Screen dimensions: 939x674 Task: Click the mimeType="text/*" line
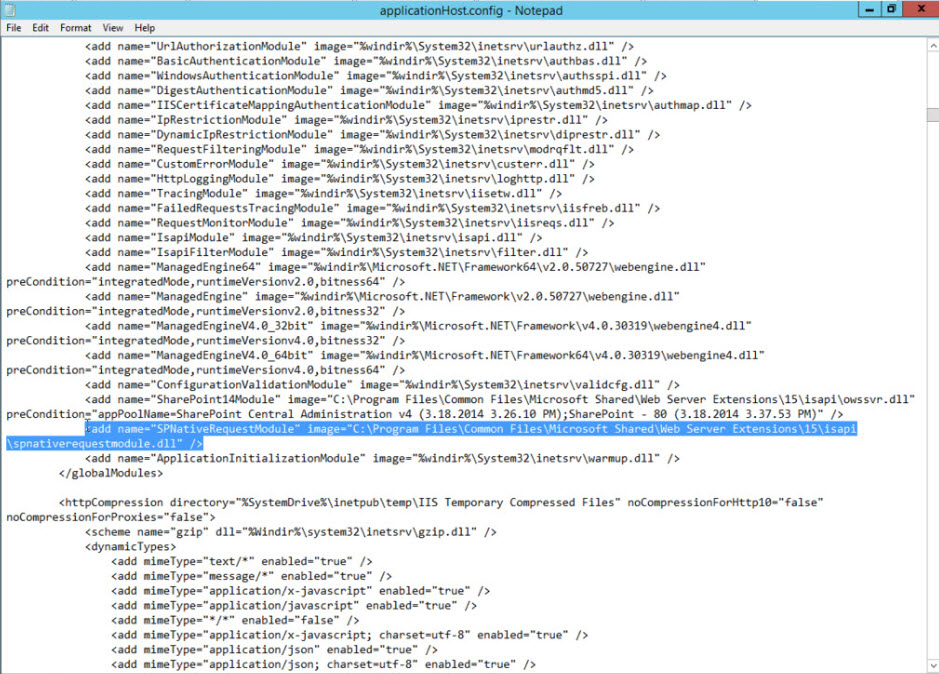(x=241, y=561)
